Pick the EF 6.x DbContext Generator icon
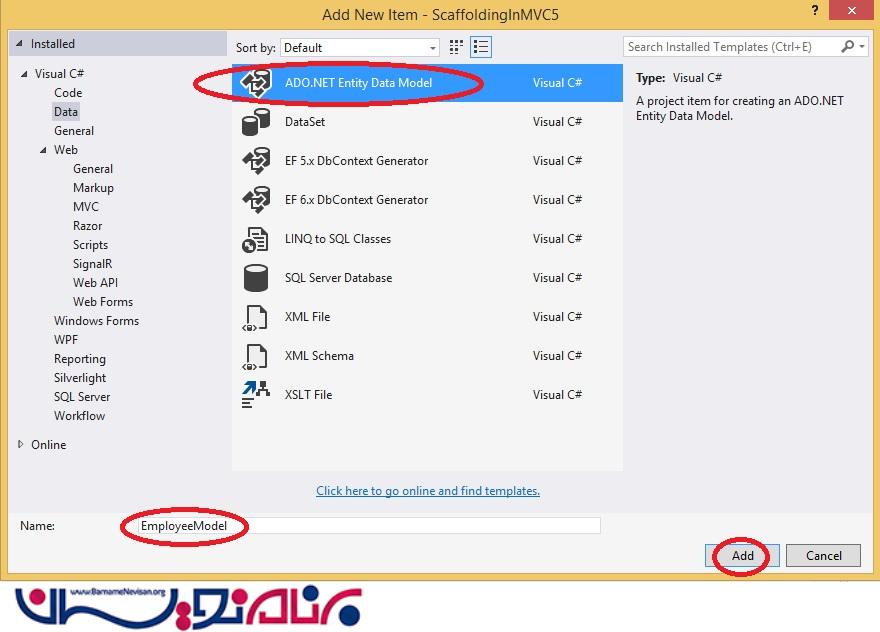The width and height of the screenshot is (880, 632). coord(256,200)
